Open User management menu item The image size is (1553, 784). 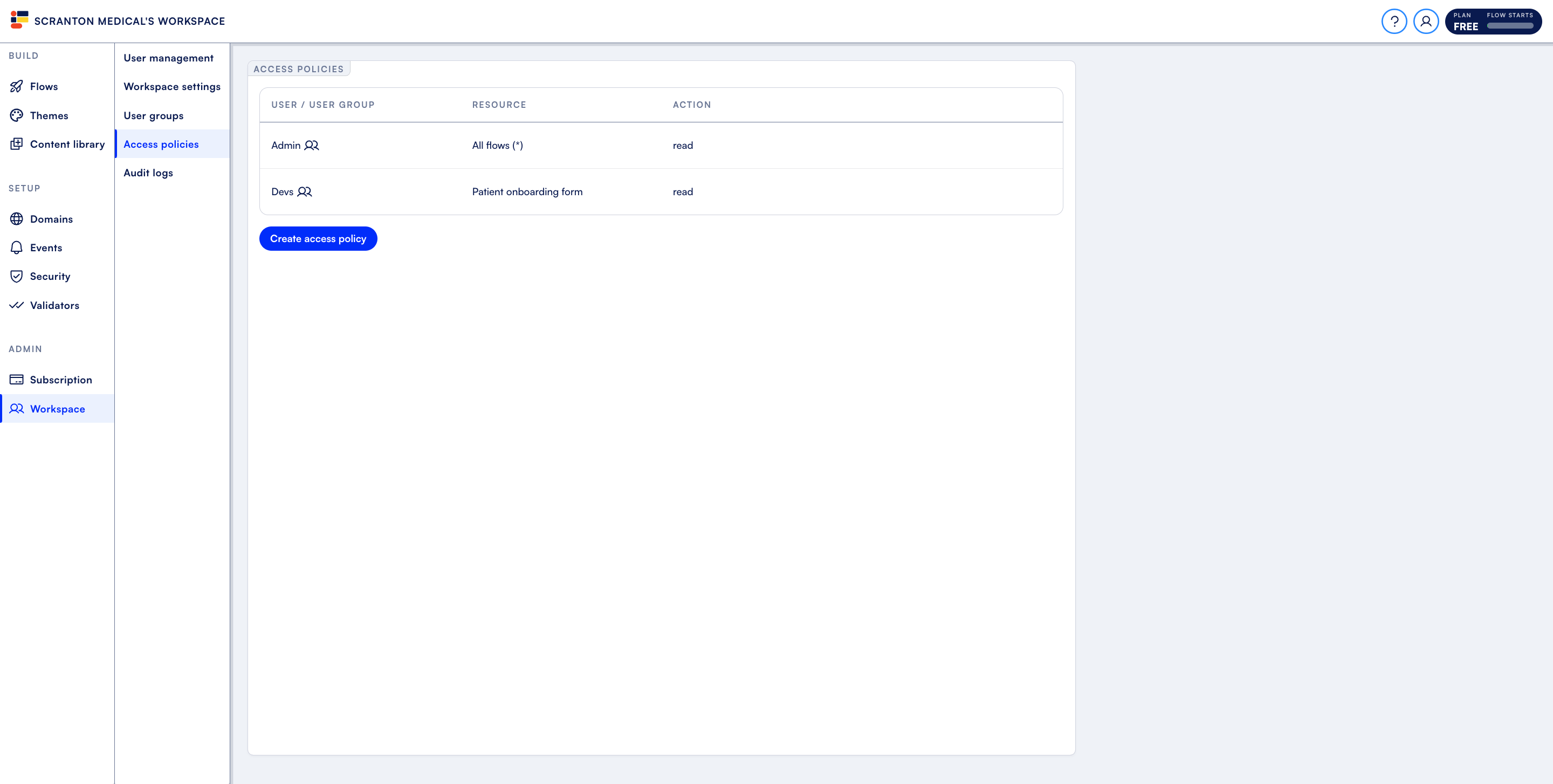[168, 58]
